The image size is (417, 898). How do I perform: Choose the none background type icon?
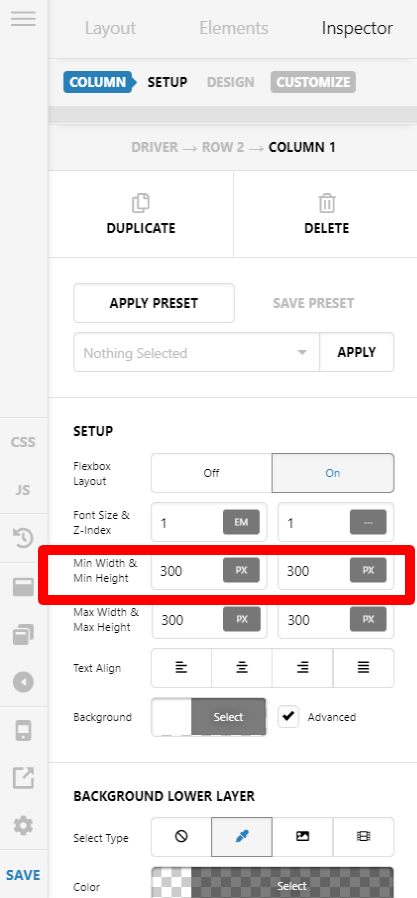click(x=182, y=837)
